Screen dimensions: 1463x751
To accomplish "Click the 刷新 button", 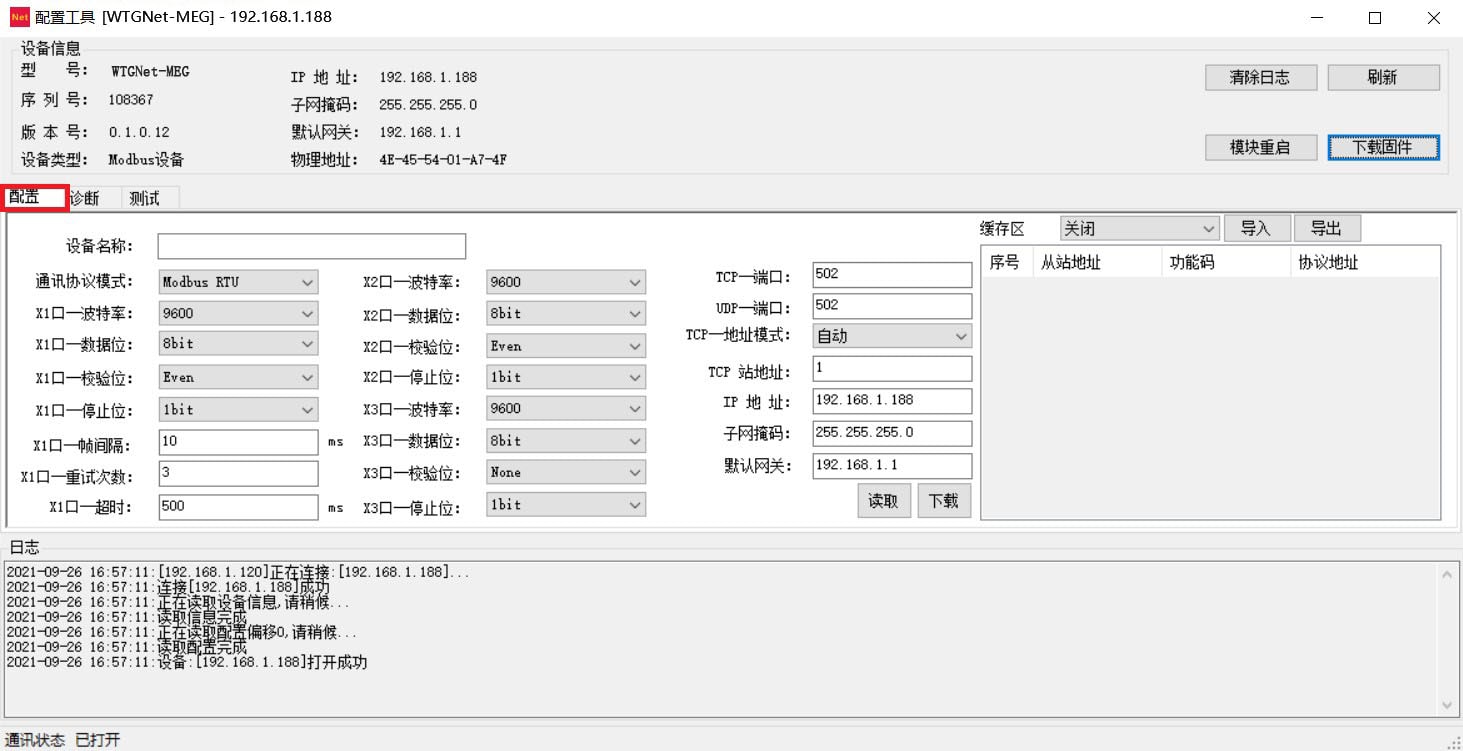I will coord(1383,77).
